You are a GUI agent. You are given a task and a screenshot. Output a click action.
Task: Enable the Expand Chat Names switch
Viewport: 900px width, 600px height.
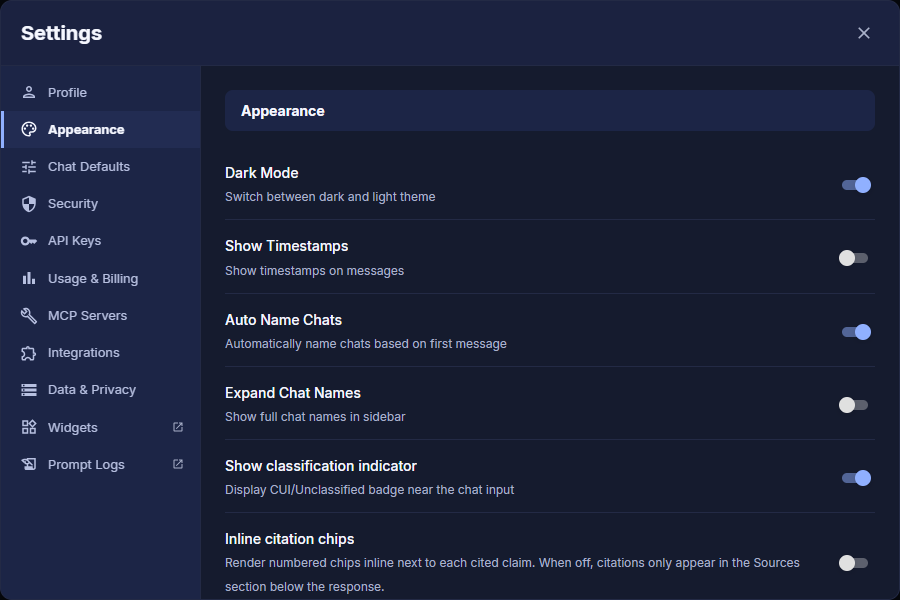[854, 405]
